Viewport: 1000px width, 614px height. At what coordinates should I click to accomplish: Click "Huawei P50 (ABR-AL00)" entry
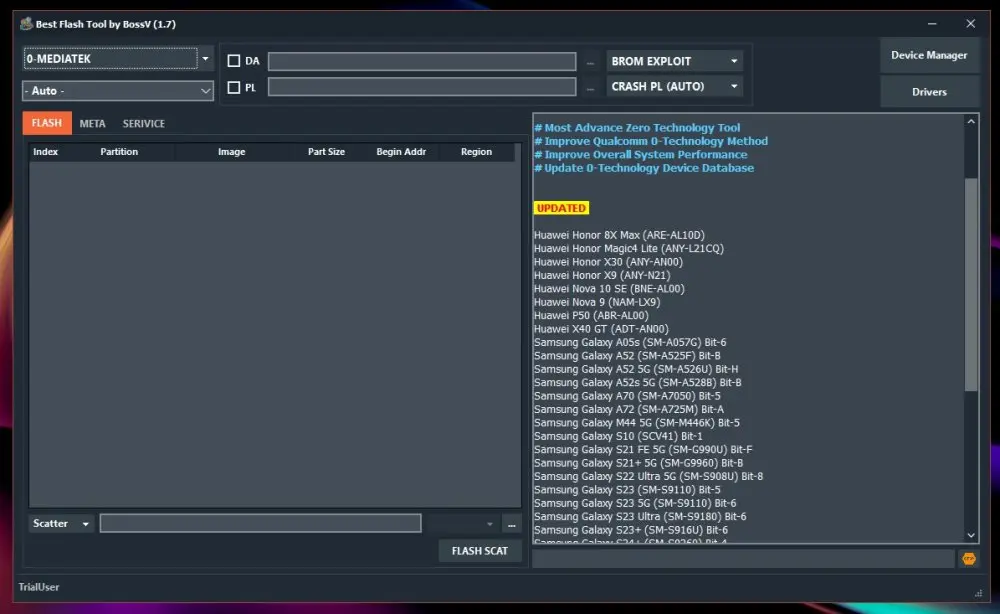point(591,316)
